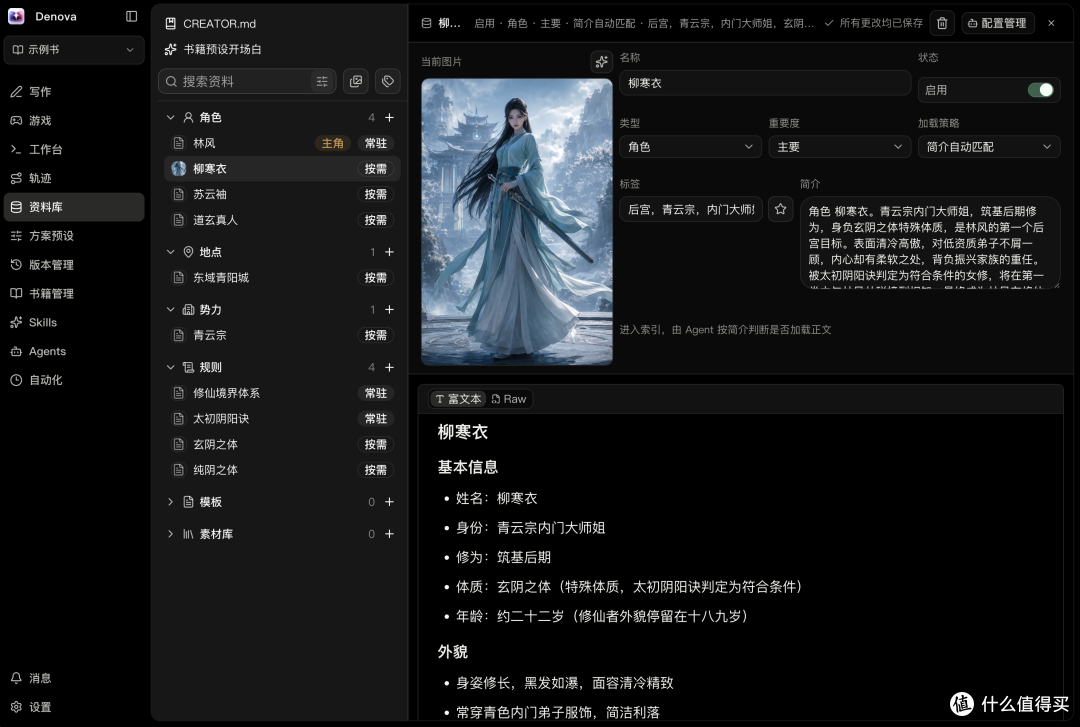Open the CREATOR.md file entry
The height and width of the screenshot is (727, 1080).
coord(211,23)
